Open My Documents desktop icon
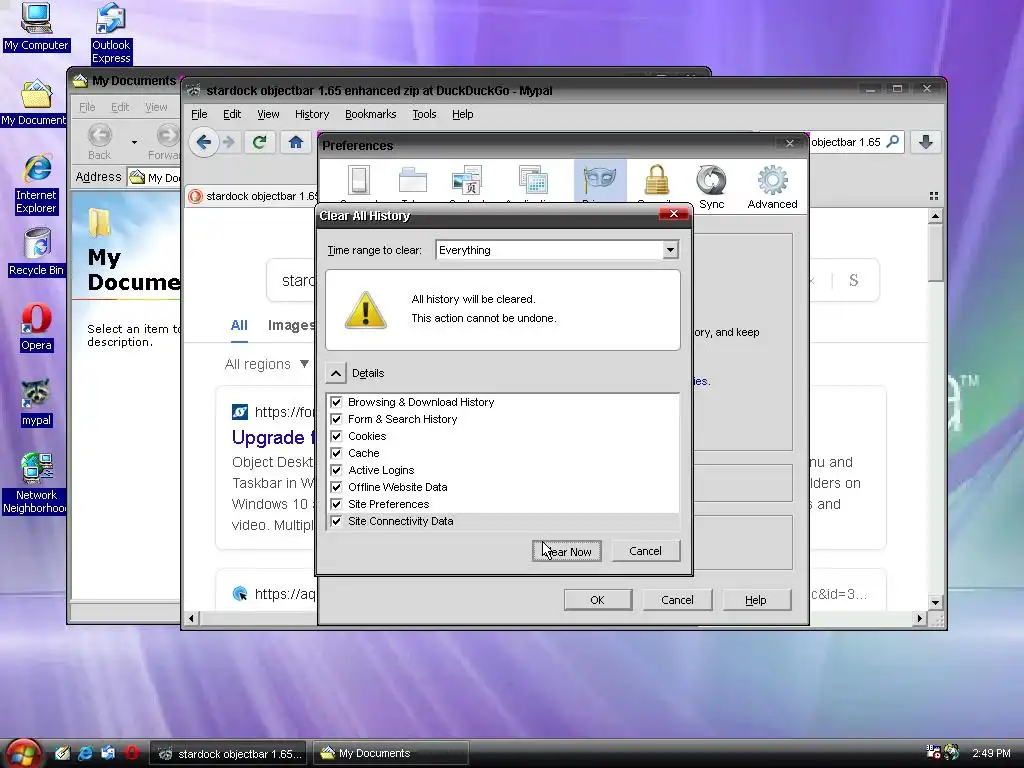Screen dimensions: 1024x768 pyautogui.click(x=34, y=103)
